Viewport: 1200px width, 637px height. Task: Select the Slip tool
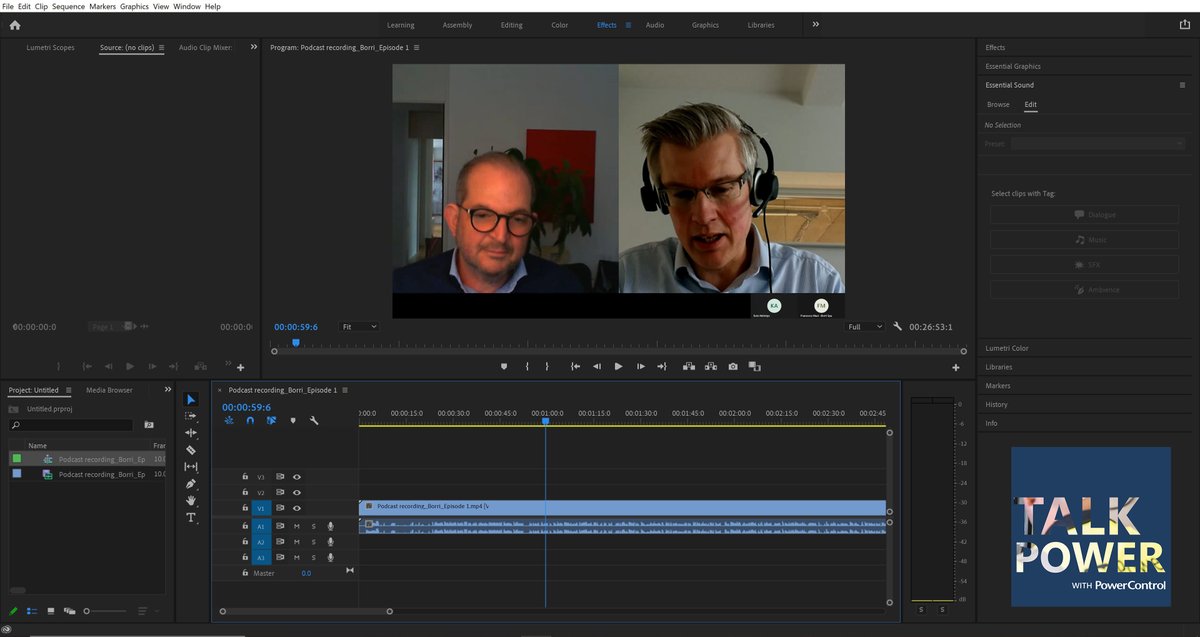pyautogui.click(x=191, y=467)
